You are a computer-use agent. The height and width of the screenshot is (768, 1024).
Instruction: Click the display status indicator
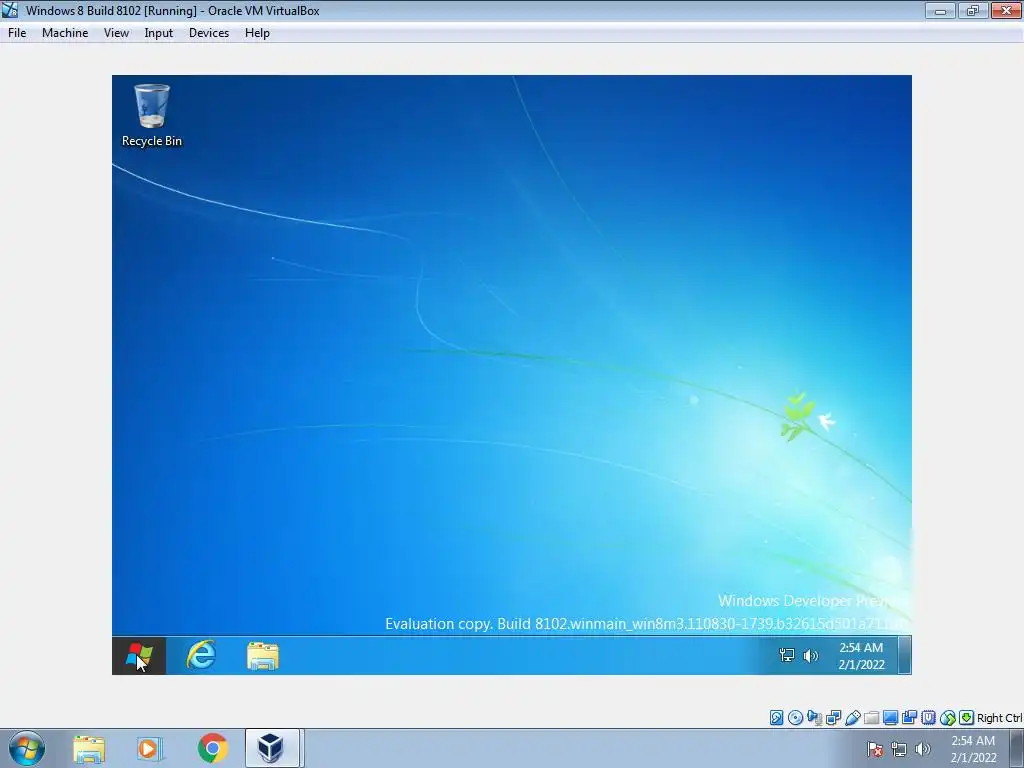pyautogui.click(x=890, y=718)
